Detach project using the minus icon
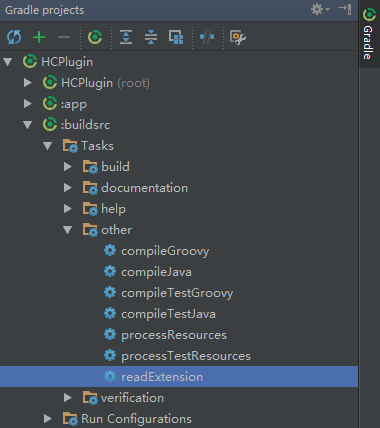The image size is (380, 428). point(64,37)
